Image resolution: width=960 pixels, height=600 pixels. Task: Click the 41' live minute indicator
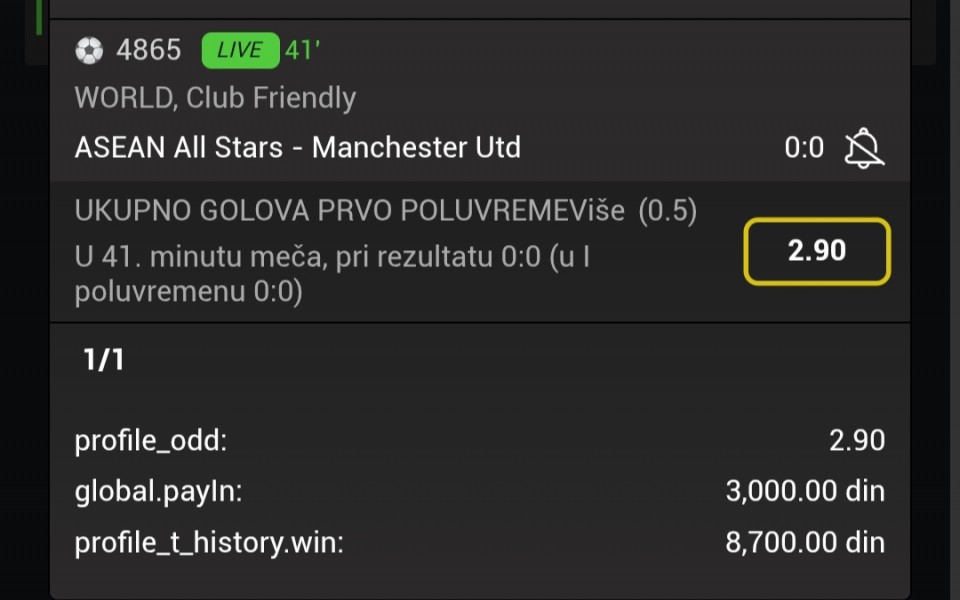pos(302,50)
